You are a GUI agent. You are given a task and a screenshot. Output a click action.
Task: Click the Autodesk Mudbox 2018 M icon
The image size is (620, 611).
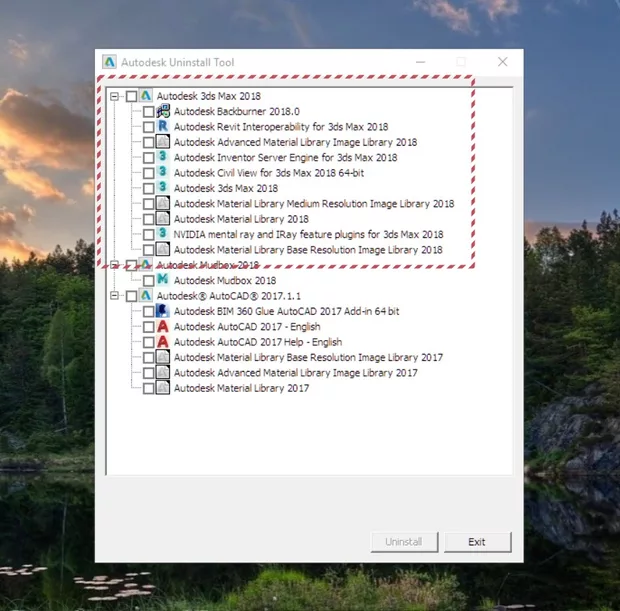click(163, 280)
